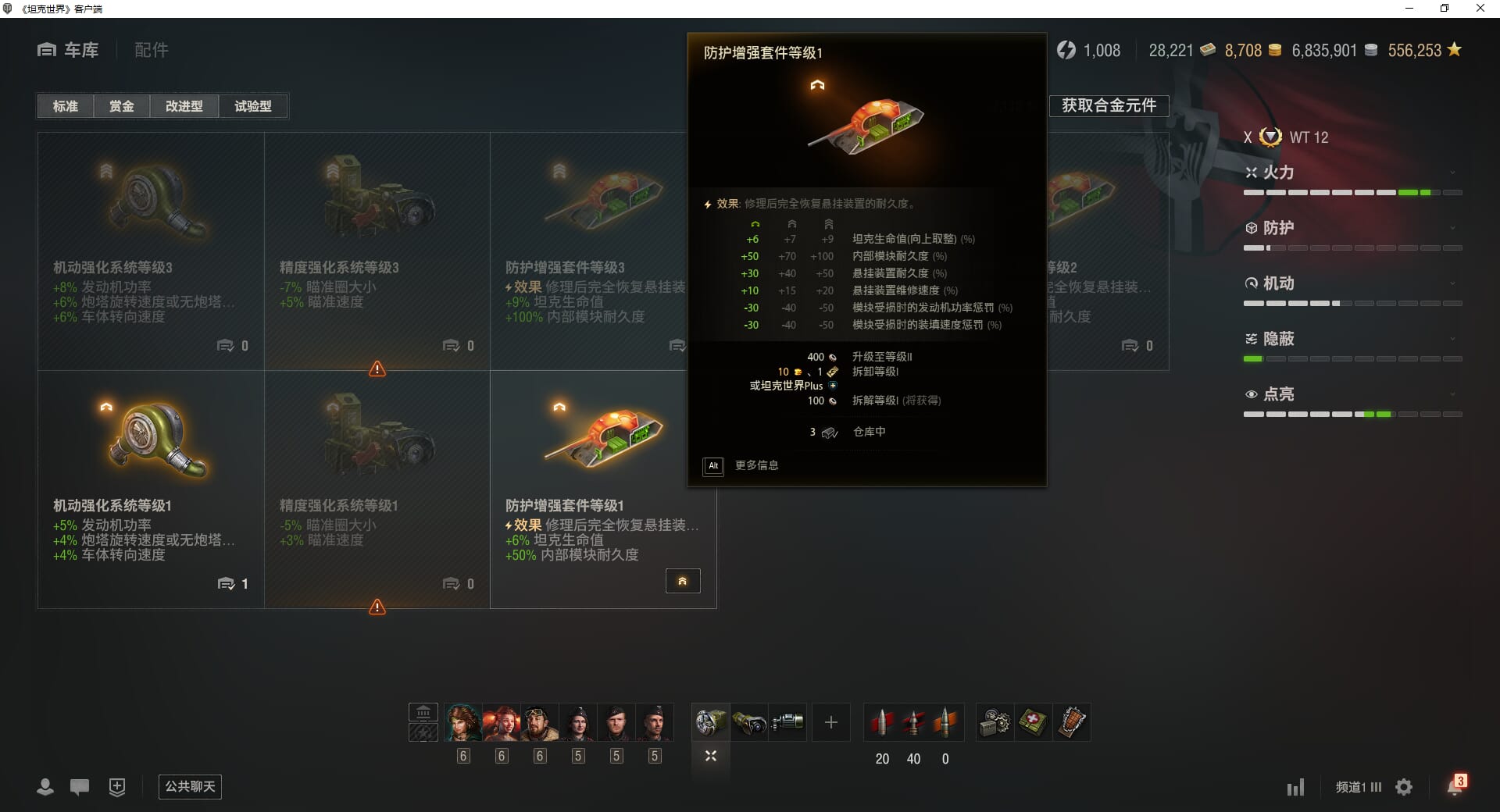This screenshot has height=812, width=1500.
Task: Click the first-aid kit consumable slot
Action: click(x=1033, y=722)
